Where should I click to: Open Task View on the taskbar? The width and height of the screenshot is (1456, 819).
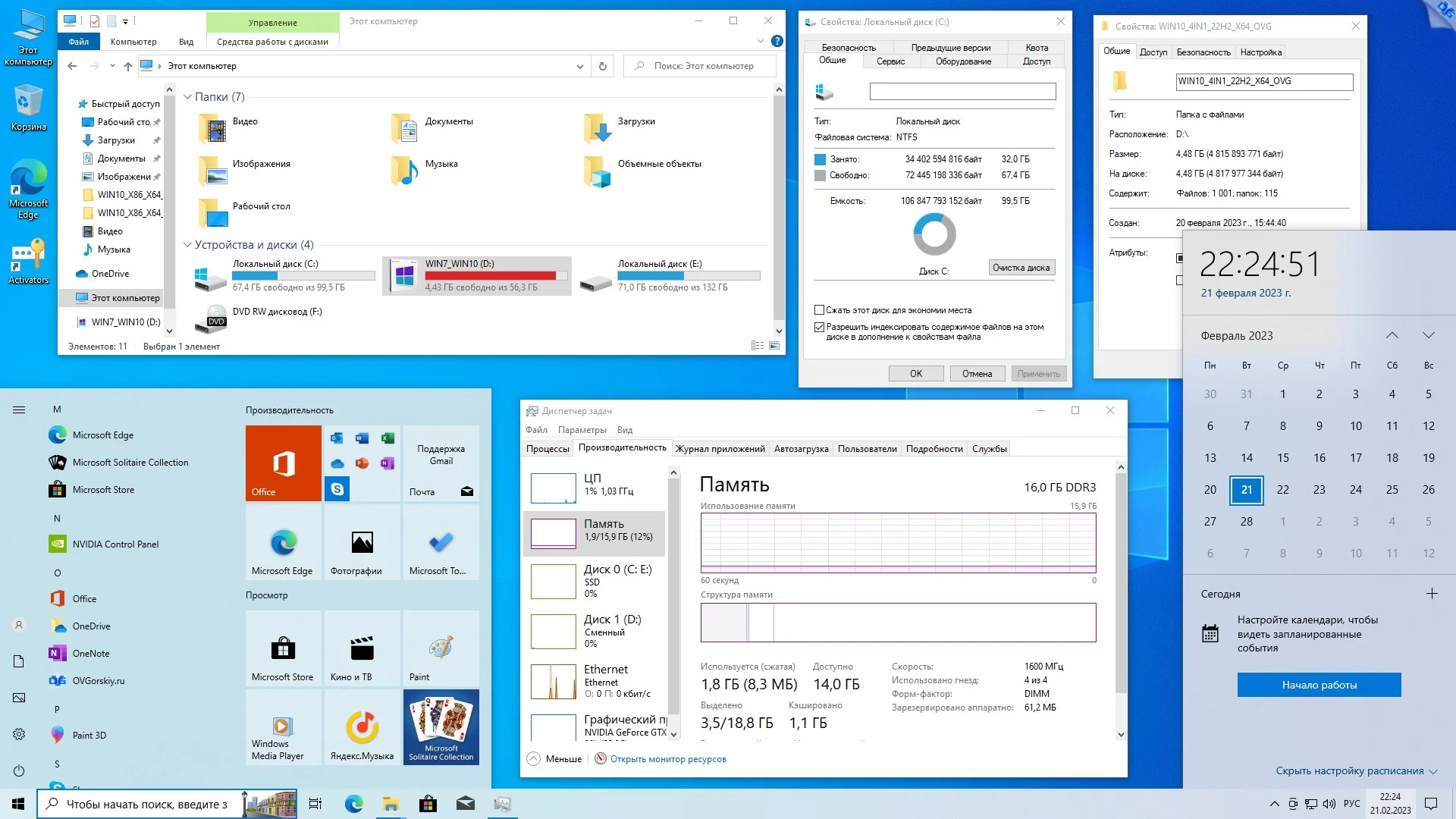click(315, 804)
